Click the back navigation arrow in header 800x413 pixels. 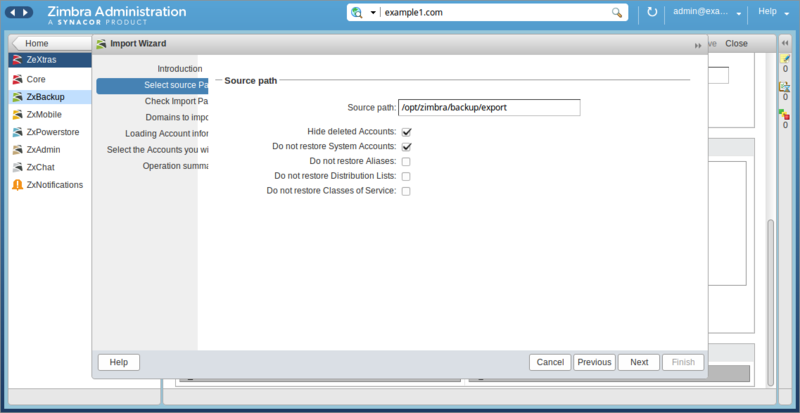click(12, 12)
